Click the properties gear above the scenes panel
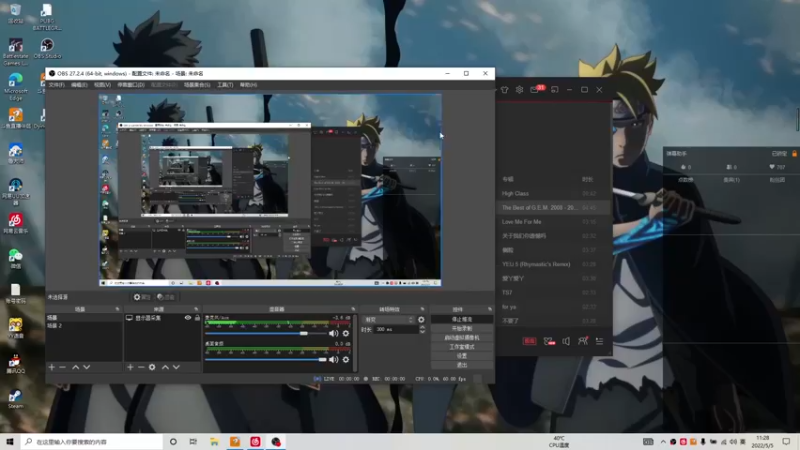This screenshot has height=450, width=800. point(142,297)
